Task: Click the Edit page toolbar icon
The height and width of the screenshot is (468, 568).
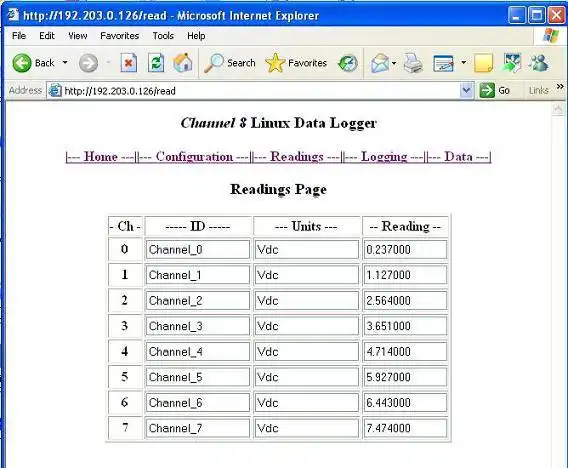Action: click(443, 63)
